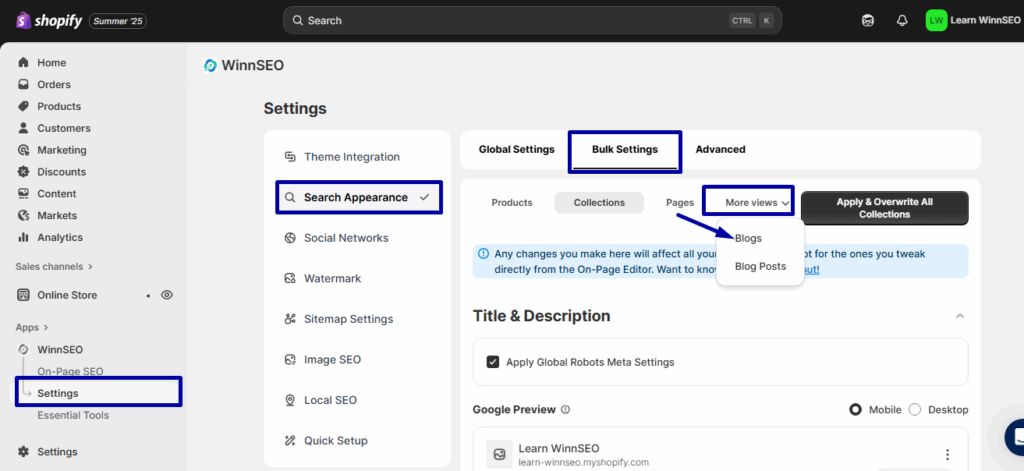Click the Home icon in sidebar
The image size is (1024, 471).
24,63
